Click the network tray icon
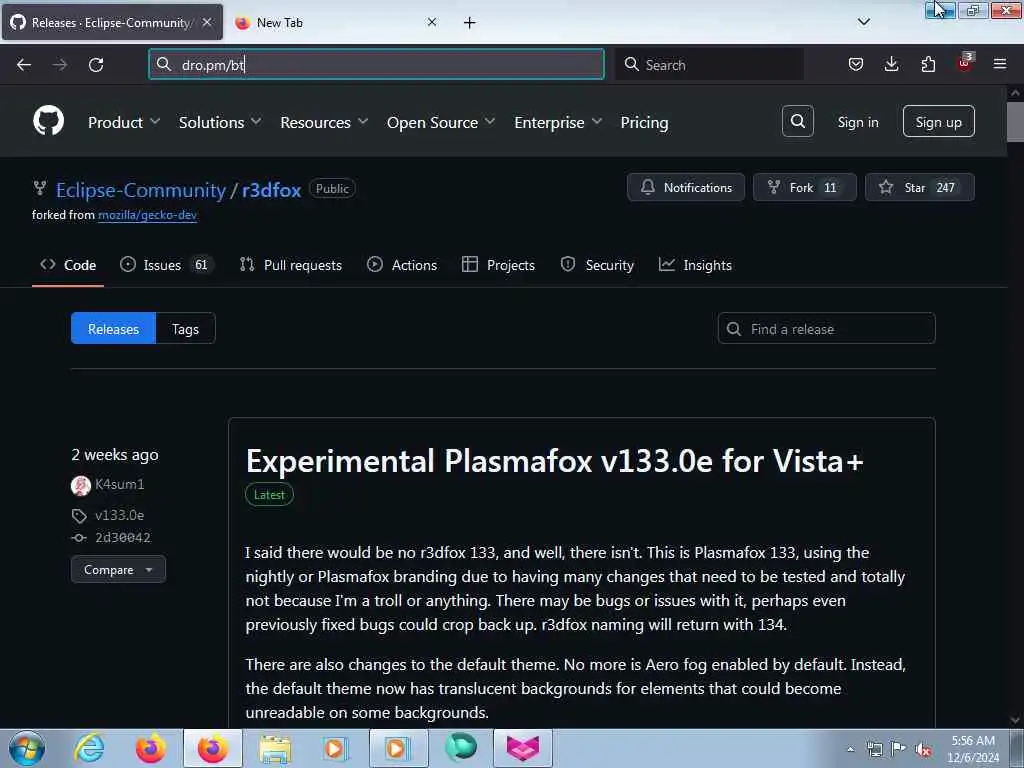 pyautogui.click(x=874, y=750)
